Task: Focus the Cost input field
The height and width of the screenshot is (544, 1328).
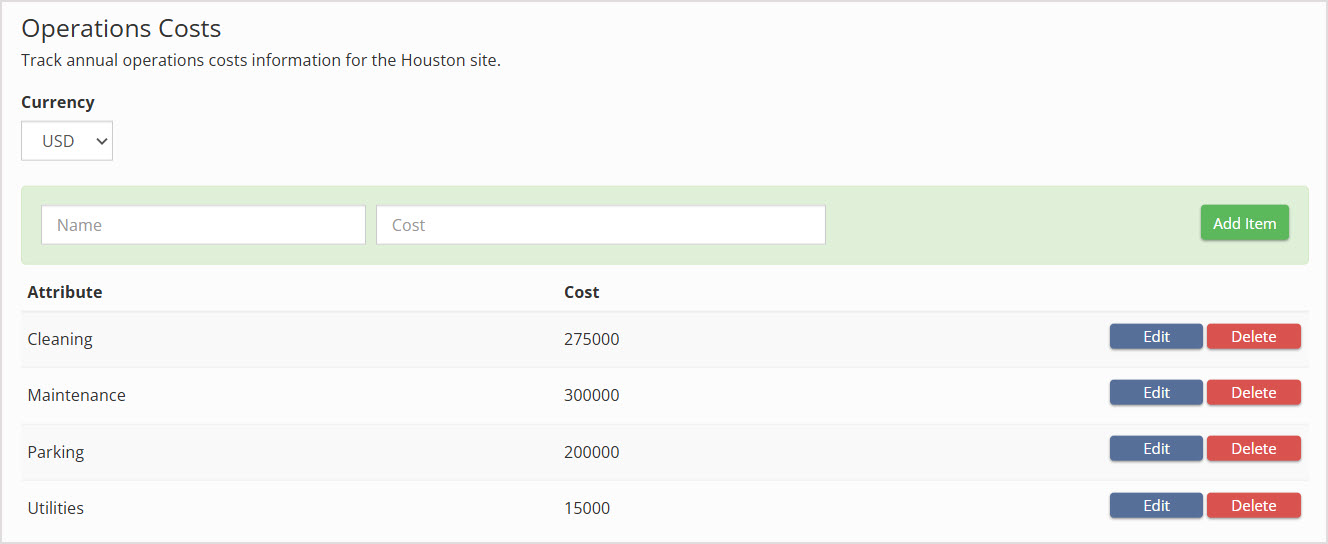Action: (600, 225)
